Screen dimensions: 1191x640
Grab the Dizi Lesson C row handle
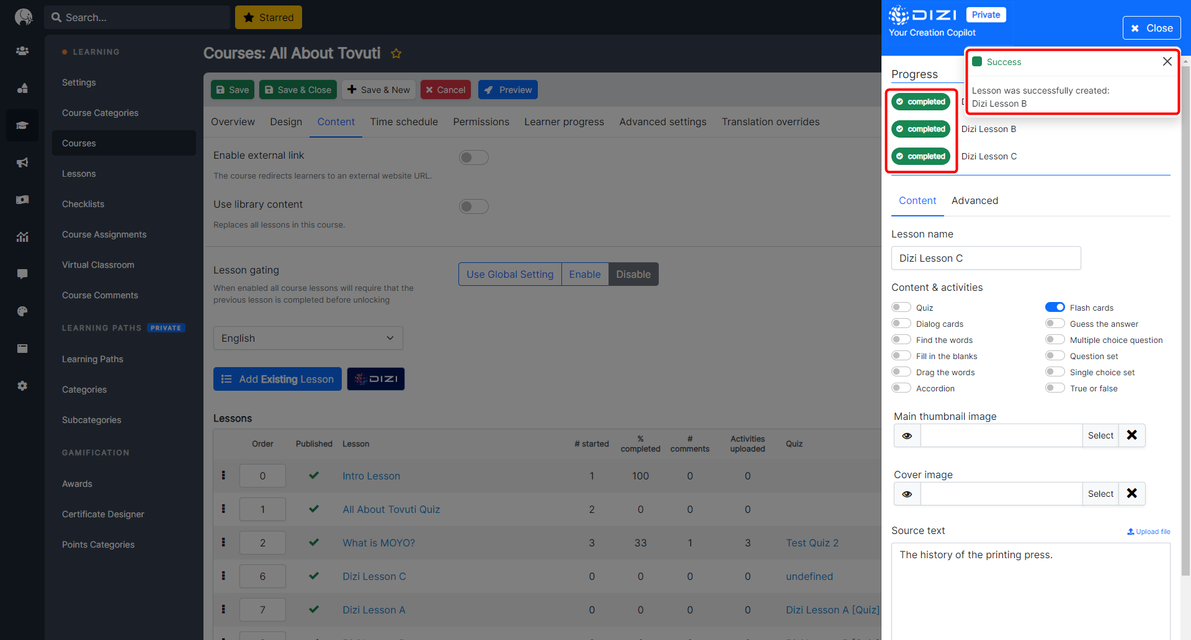click(223, 575)
